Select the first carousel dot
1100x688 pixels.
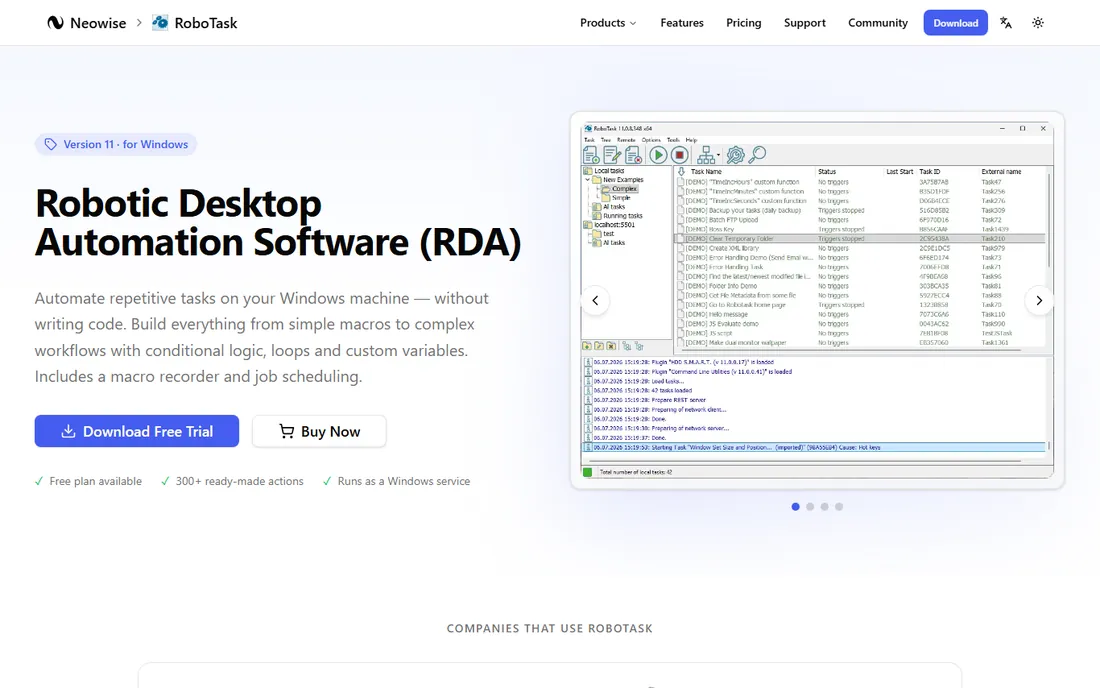coord(796,506)
